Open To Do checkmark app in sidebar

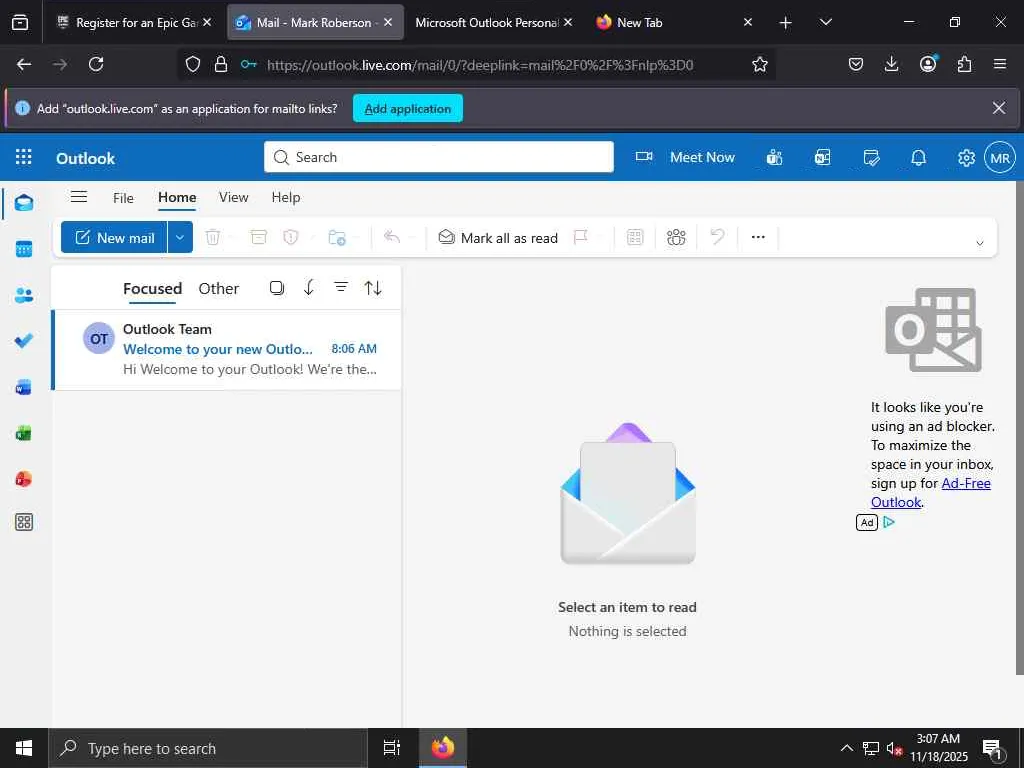pos(24,341)
